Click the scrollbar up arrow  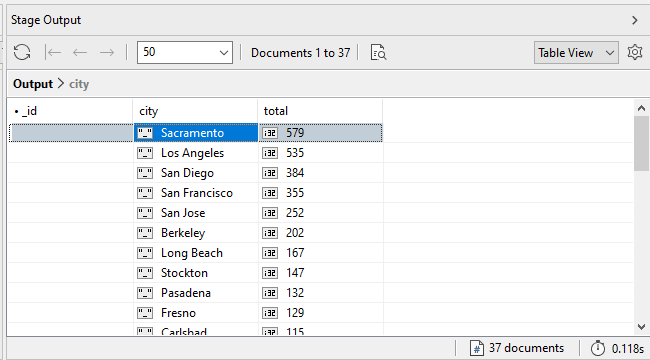[x=641, y=108]
